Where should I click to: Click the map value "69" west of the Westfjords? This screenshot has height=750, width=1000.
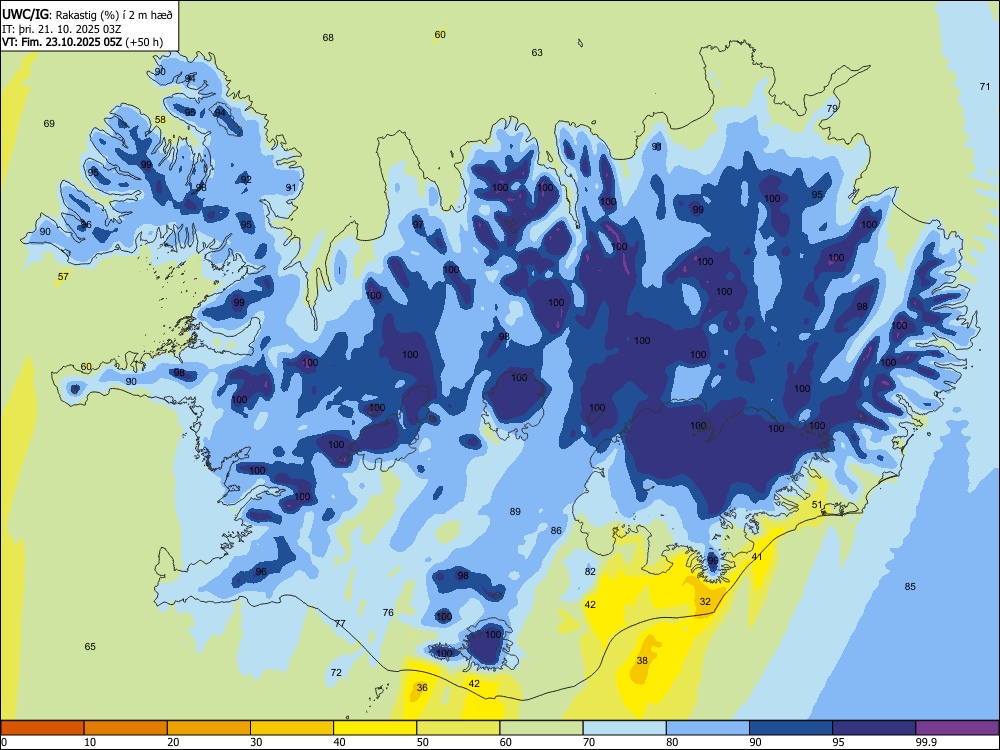point(49,123)
